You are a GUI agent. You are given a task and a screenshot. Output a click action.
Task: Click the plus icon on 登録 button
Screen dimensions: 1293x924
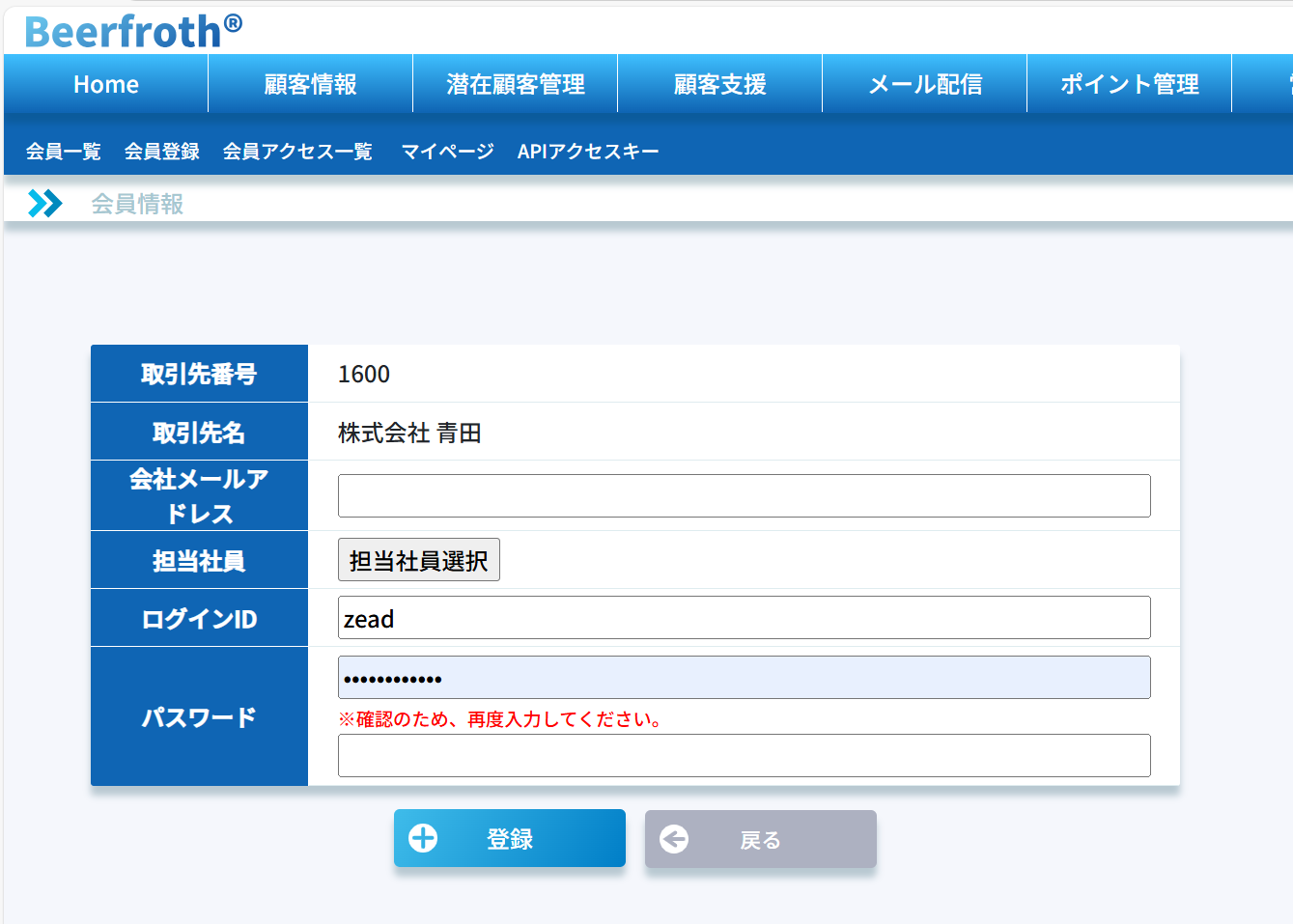pyautogui.click(x=423, y=838)
